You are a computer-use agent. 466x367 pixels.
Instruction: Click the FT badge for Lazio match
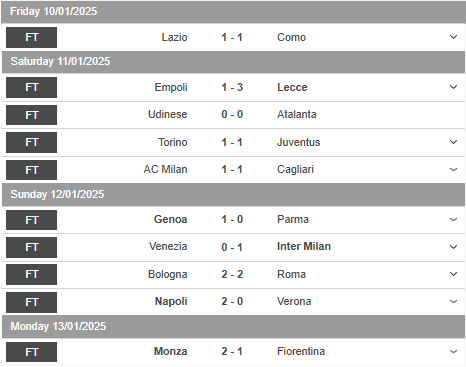click(31, 37)
